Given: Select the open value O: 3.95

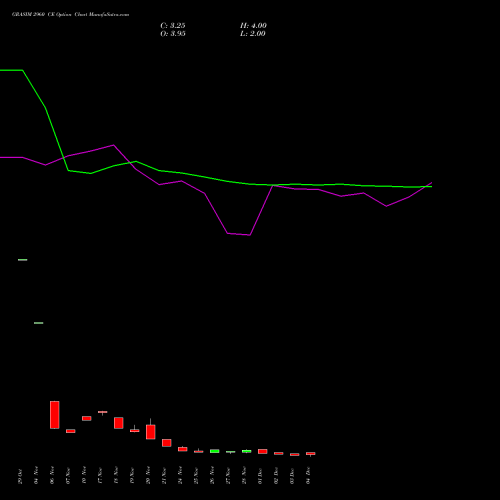Looking at the screenshot, I should (173, 34).
